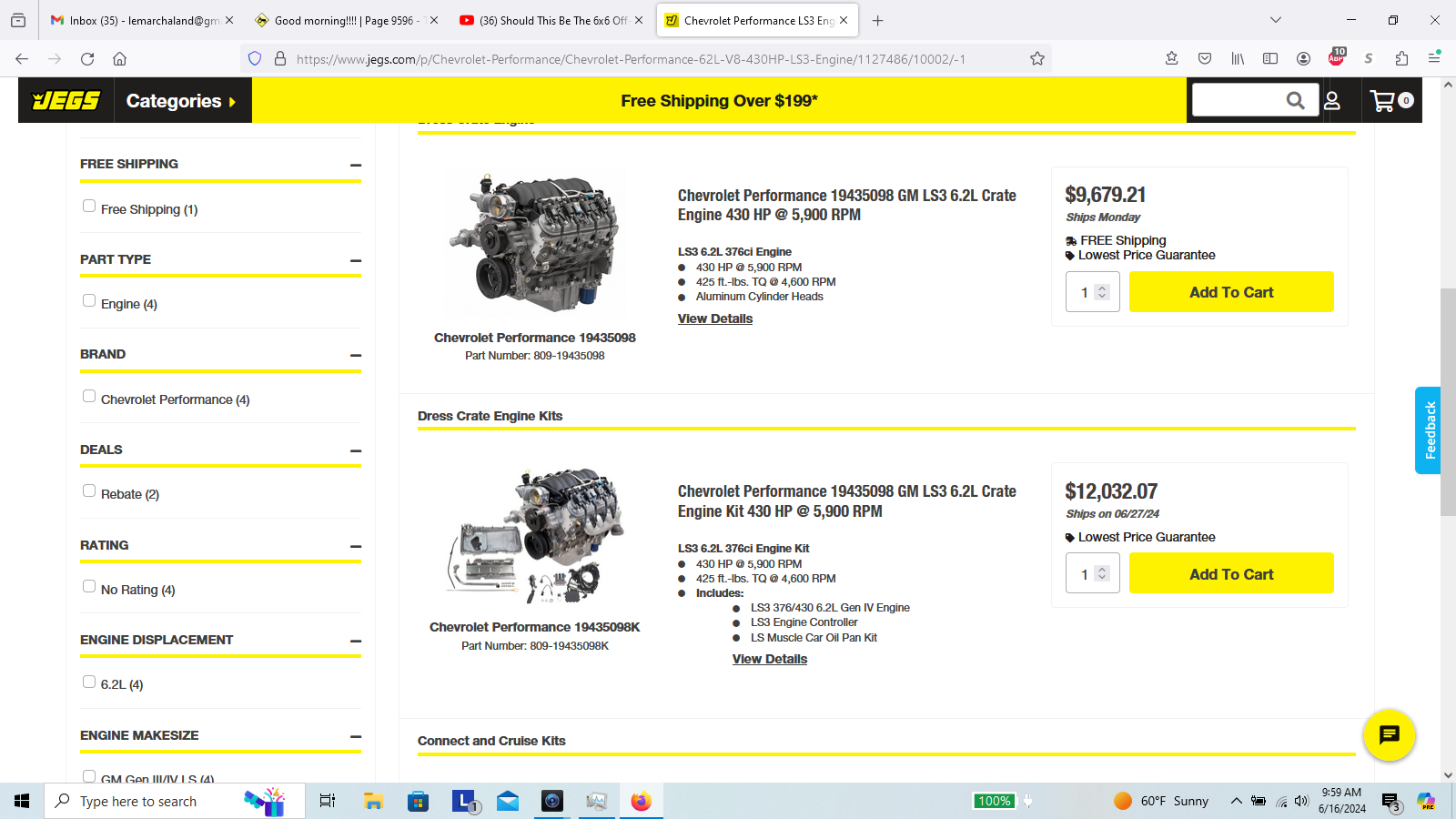Open library bookmarks icon

1238,58
